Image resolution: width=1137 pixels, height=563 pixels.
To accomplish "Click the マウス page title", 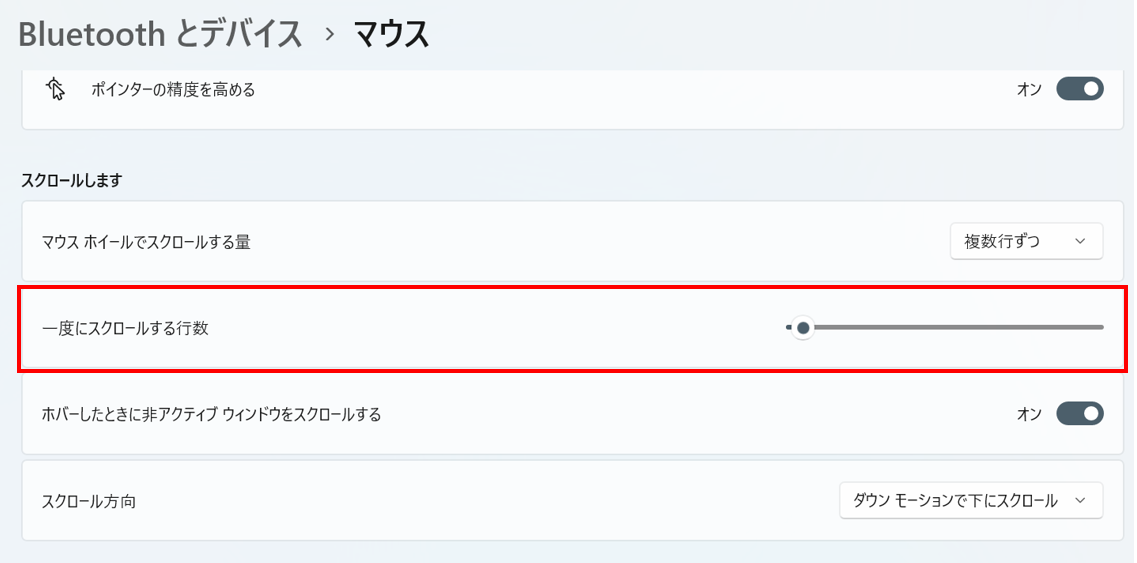I will tap(392, 35).
